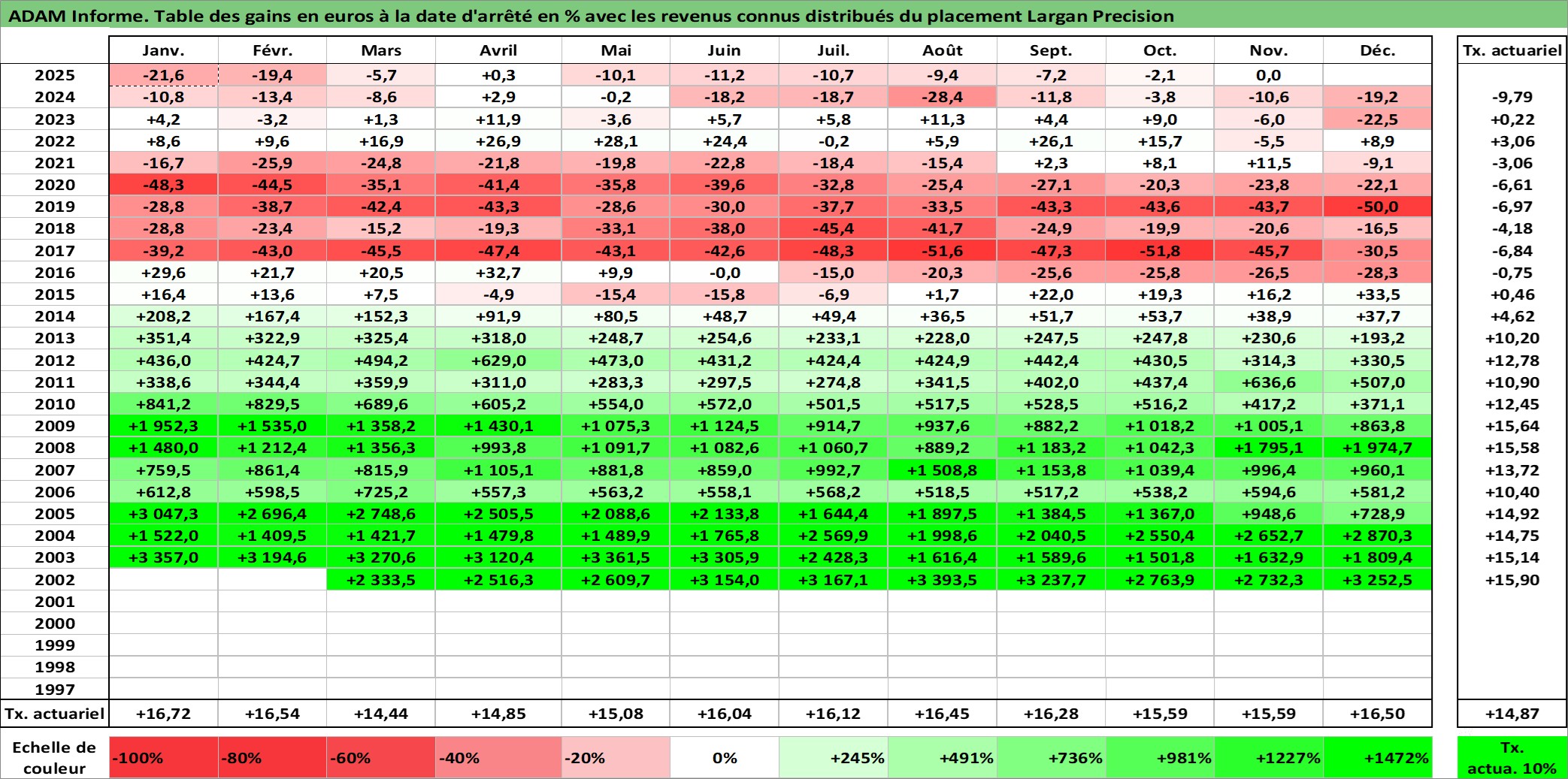Image resolution: width=1568 pixels, height=779 pixels.
Task: Select the +736% color scale swatch
Action: tap(1051, 757)
